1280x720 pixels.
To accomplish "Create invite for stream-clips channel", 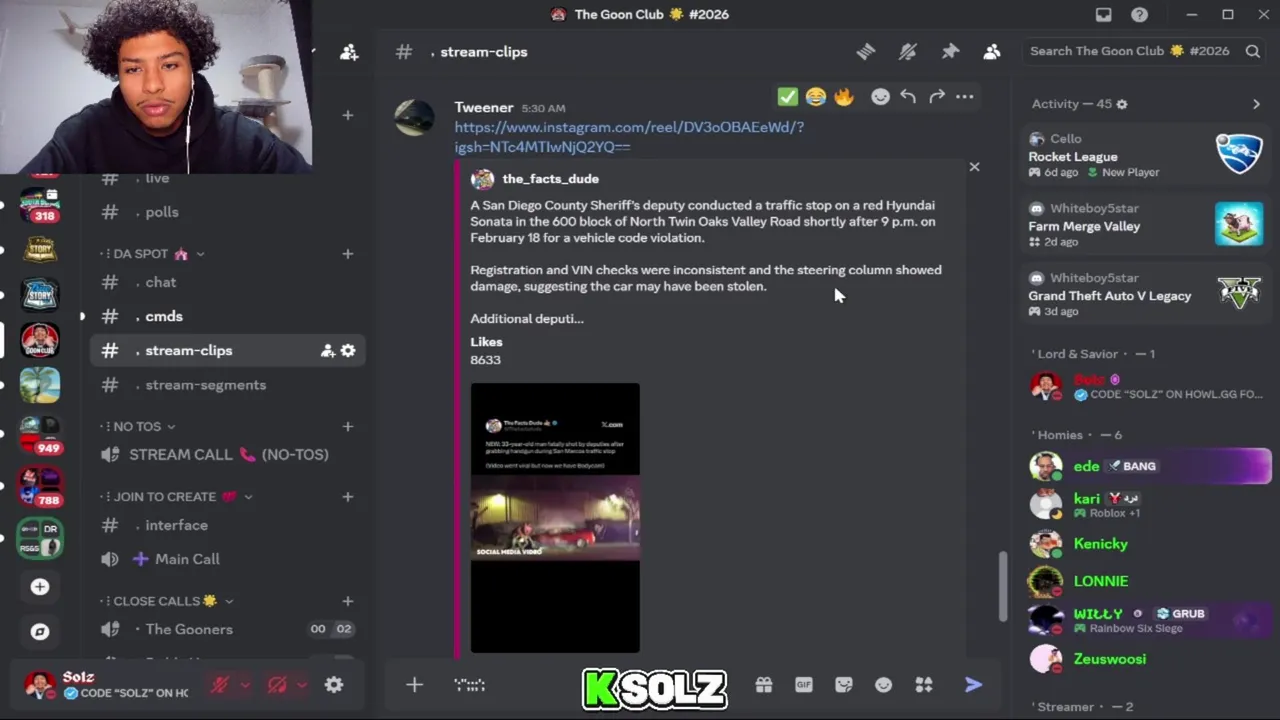I will pos(327,351).
